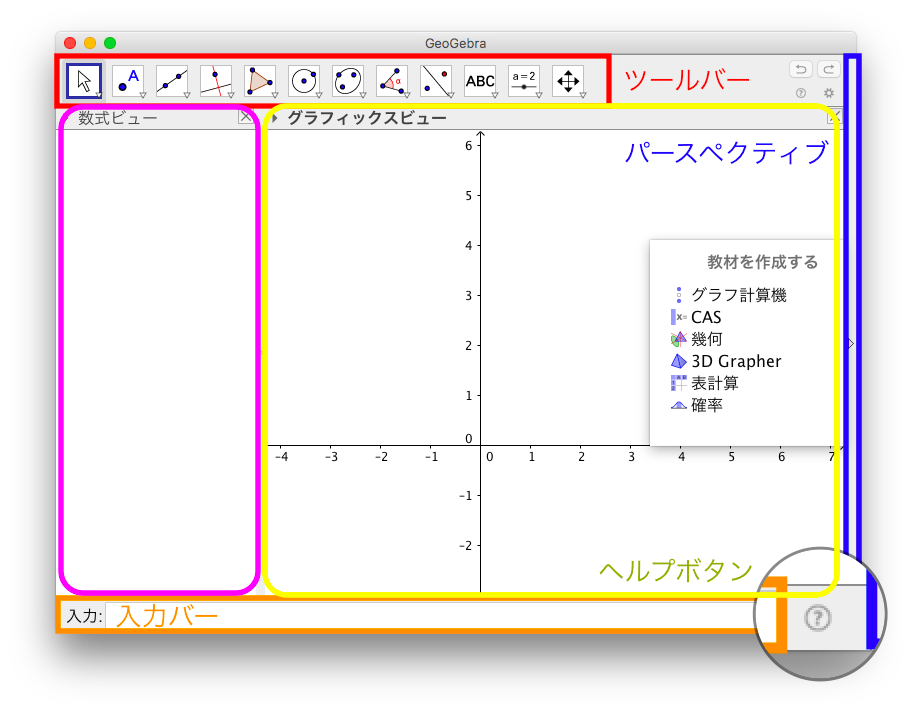912x712 pixels.
Task: Click the 教材を作成する link
Action: [762, 262]
